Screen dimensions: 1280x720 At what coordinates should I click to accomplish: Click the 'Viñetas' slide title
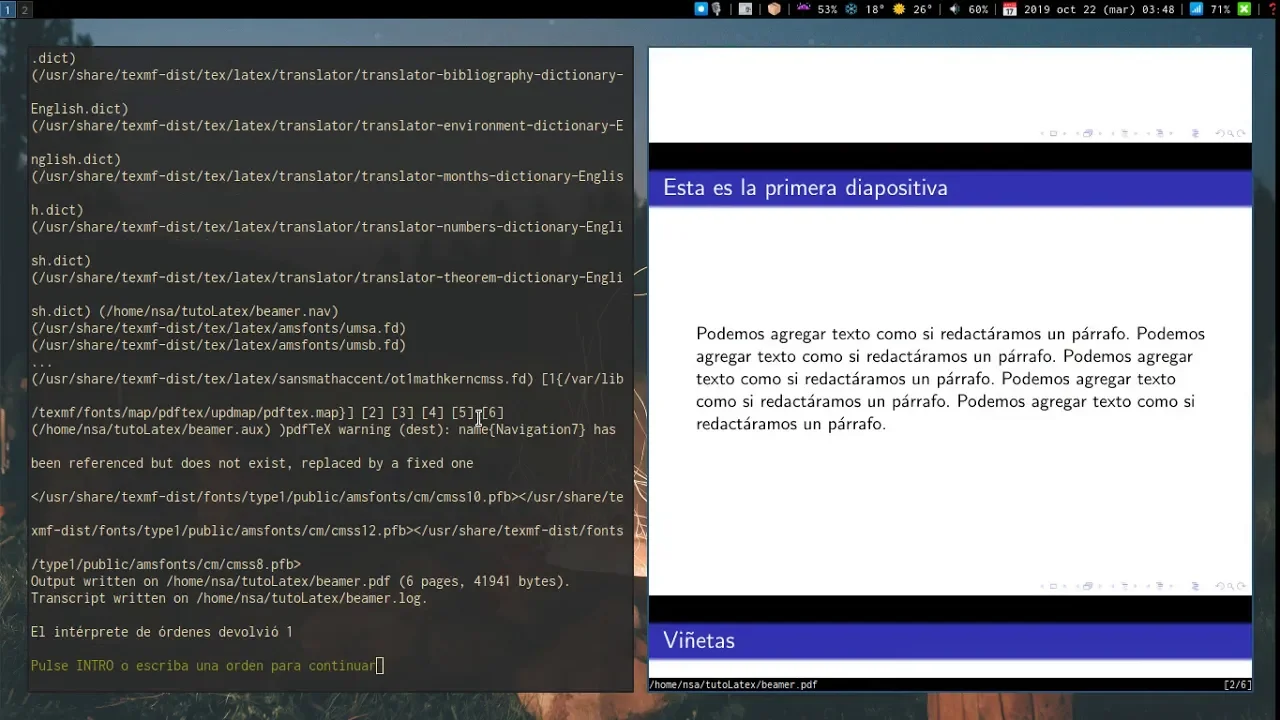pos(699,640)
